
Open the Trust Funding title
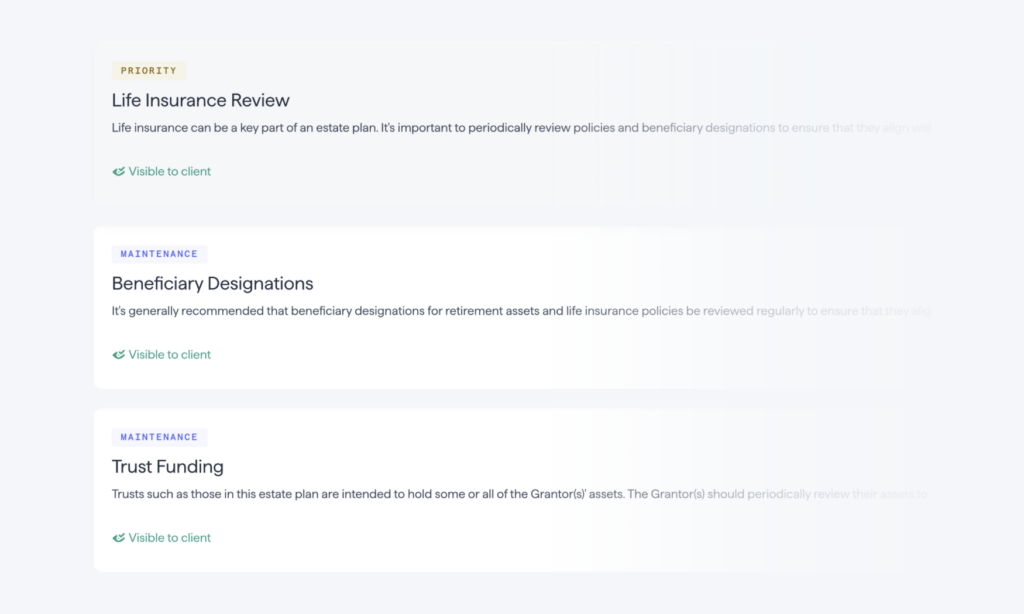pos(168,466)
